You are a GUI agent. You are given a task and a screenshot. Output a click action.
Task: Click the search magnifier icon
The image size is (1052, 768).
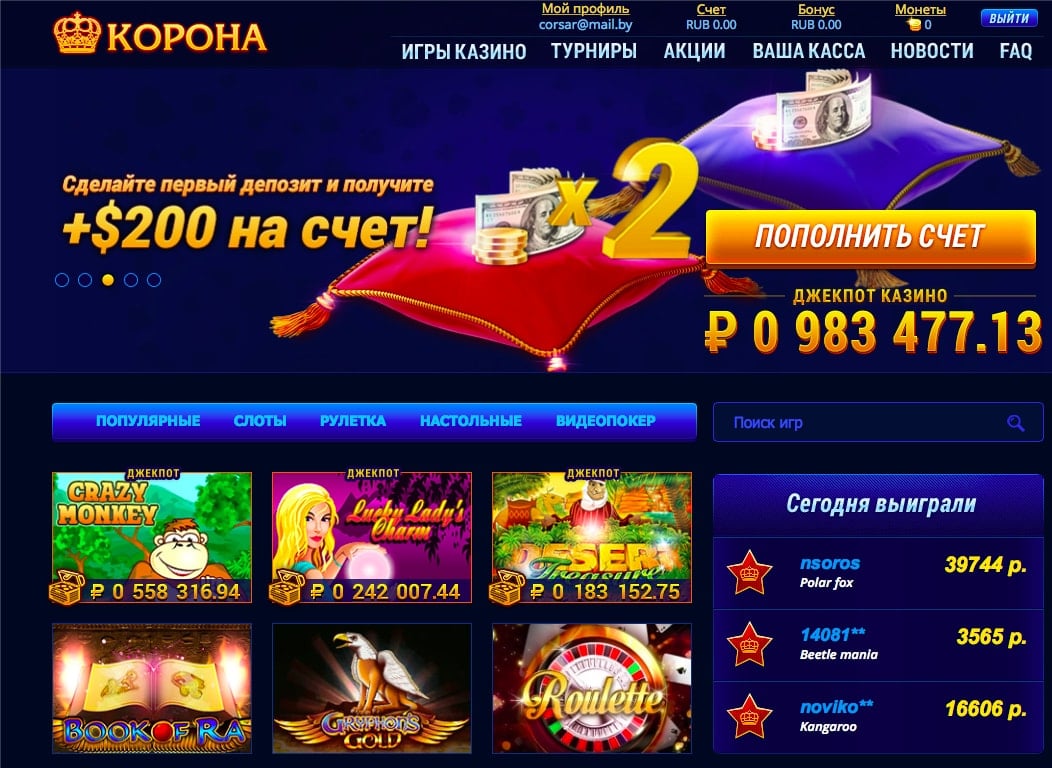coord(1016,423)
